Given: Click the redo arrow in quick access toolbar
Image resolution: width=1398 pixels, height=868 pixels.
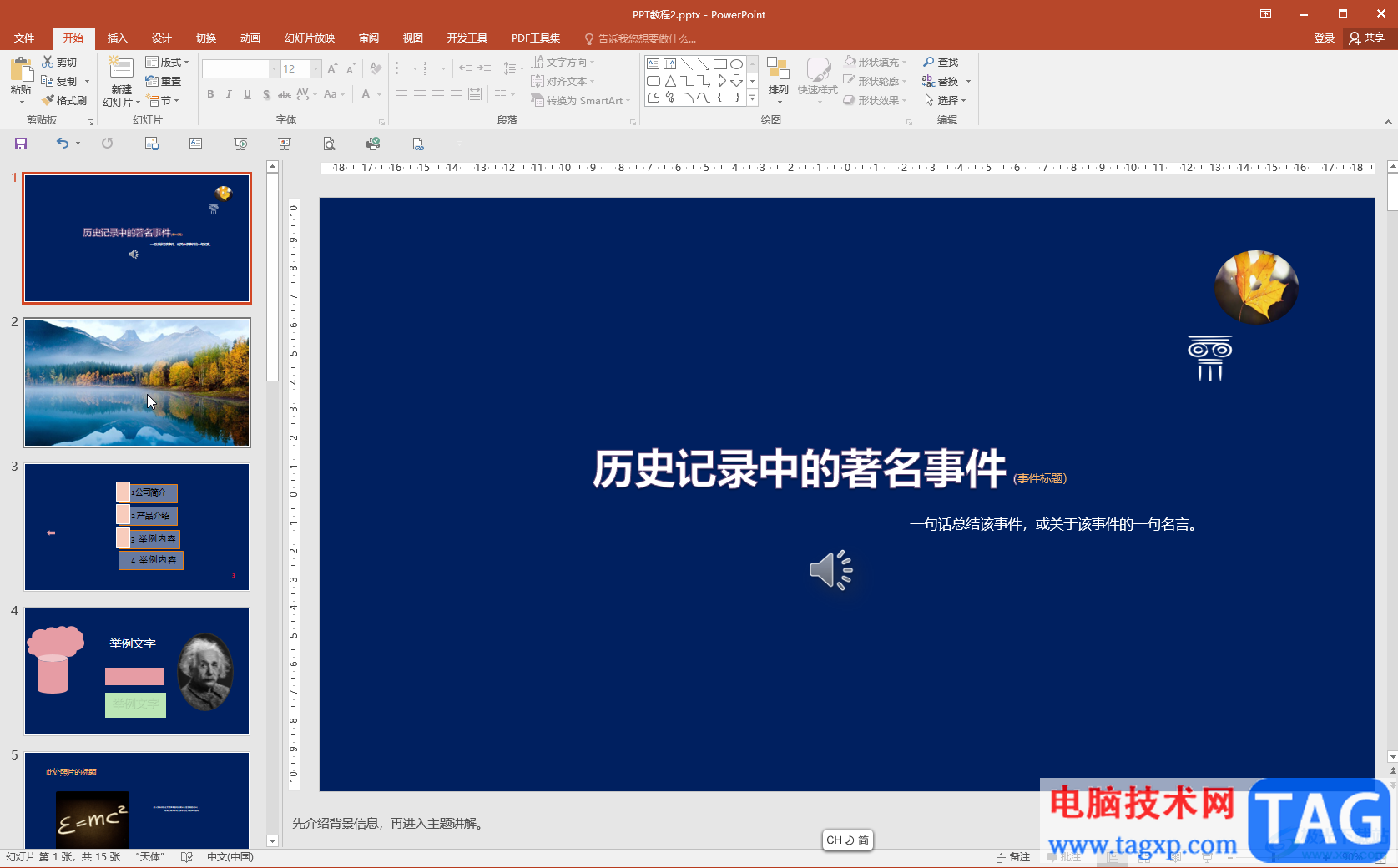Looking at the screenshot, I should [x=108, y=144].
